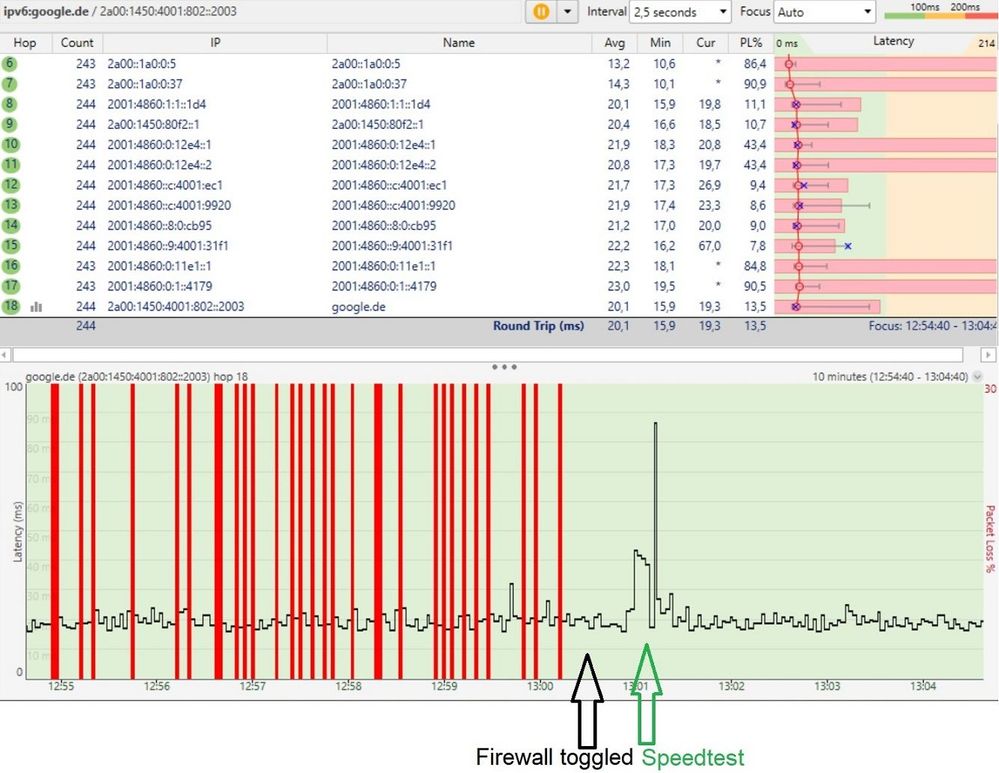Click the horizontal scrollbar left arrow
Viewport: 999px width, 773px height.
click(x=5, y=354)
